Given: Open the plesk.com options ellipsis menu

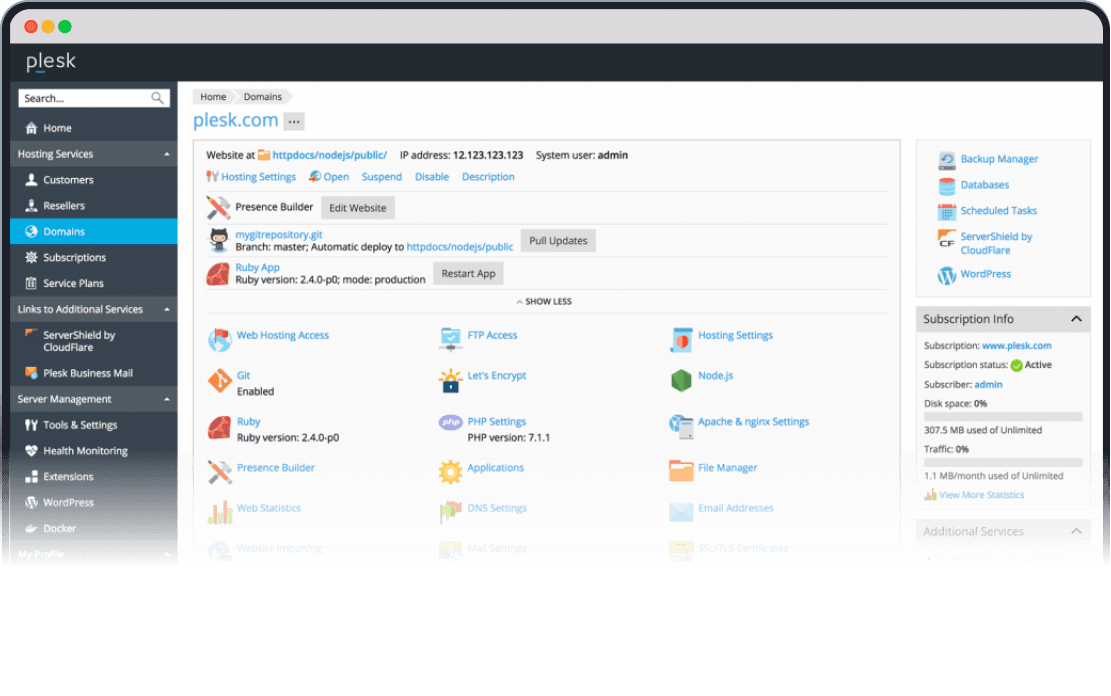Looking at the screenshot, I should (293, 122).
